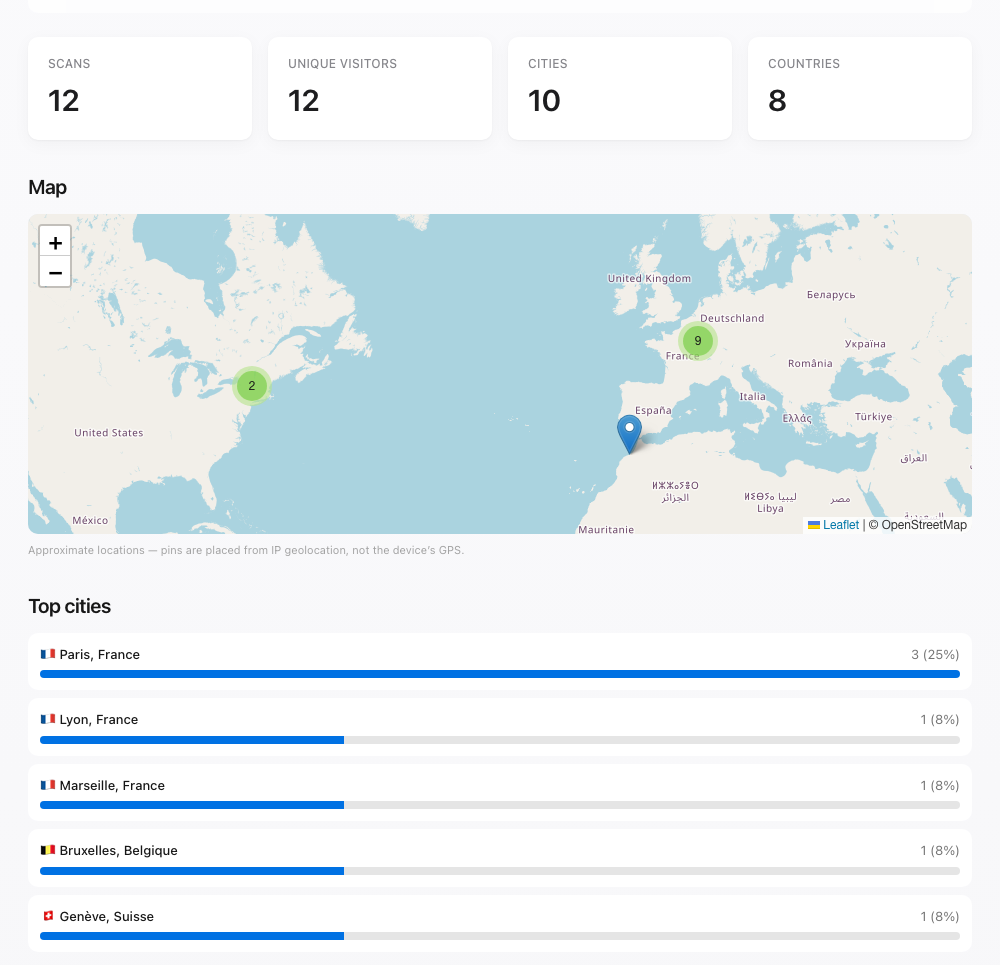Click the French flag beside Lyon
Viewport: 1000px width, 965px height.
pyautogui.click(x=48, y=719)
